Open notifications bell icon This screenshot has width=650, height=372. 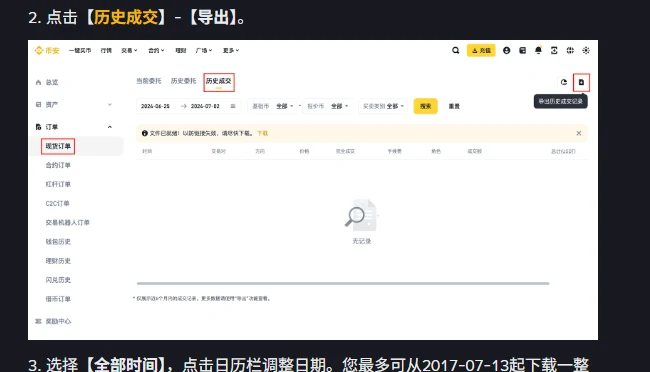[x=538, y=50]
